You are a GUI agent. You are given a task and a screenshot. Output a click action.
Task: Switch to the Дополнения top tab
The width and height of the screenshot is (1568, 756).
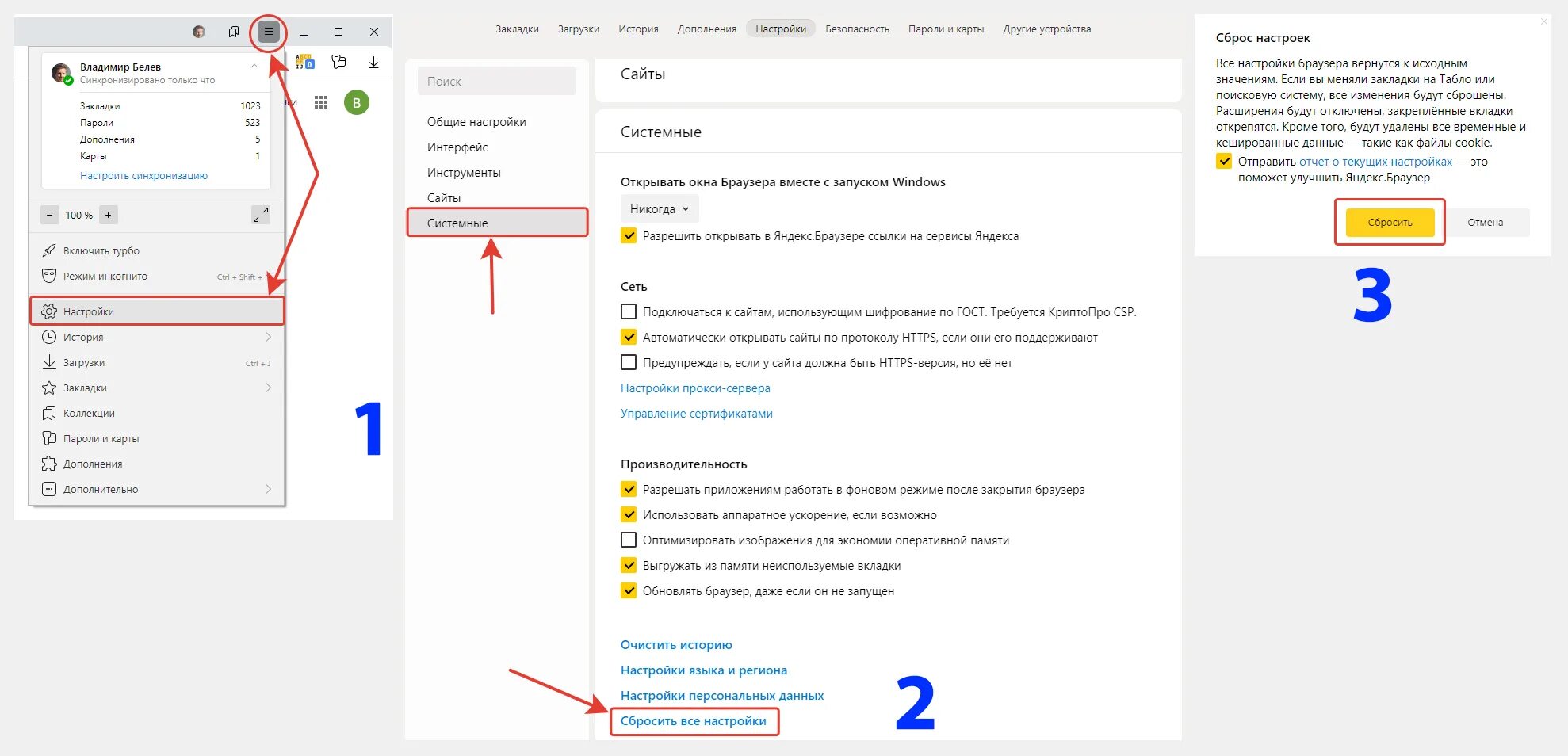tap(707, 29)
